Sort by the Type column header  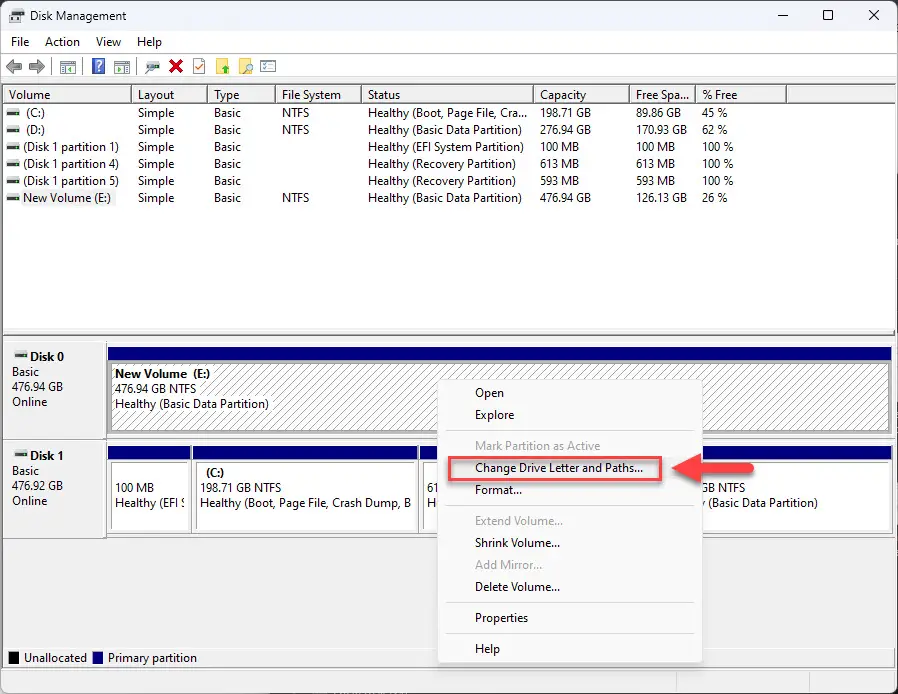[x=241, y=94]
